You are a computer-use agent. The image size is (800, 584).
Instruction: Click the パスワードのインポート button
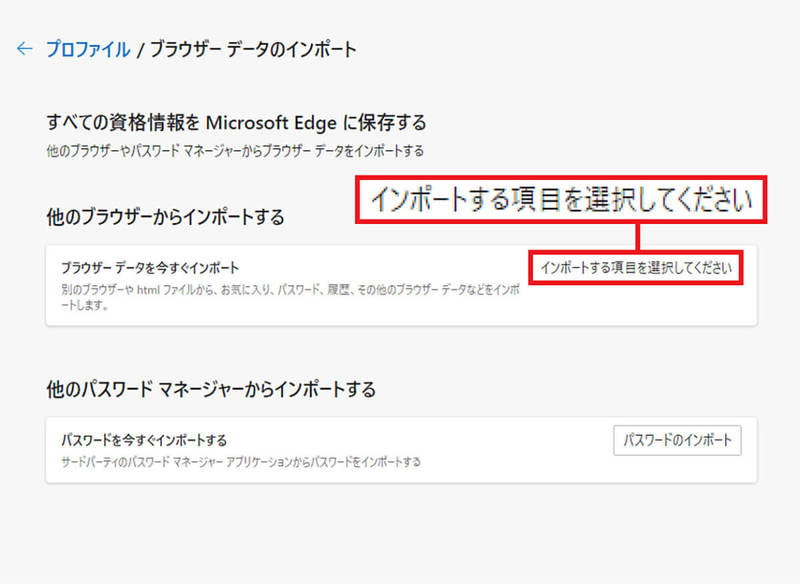point(677,440)
